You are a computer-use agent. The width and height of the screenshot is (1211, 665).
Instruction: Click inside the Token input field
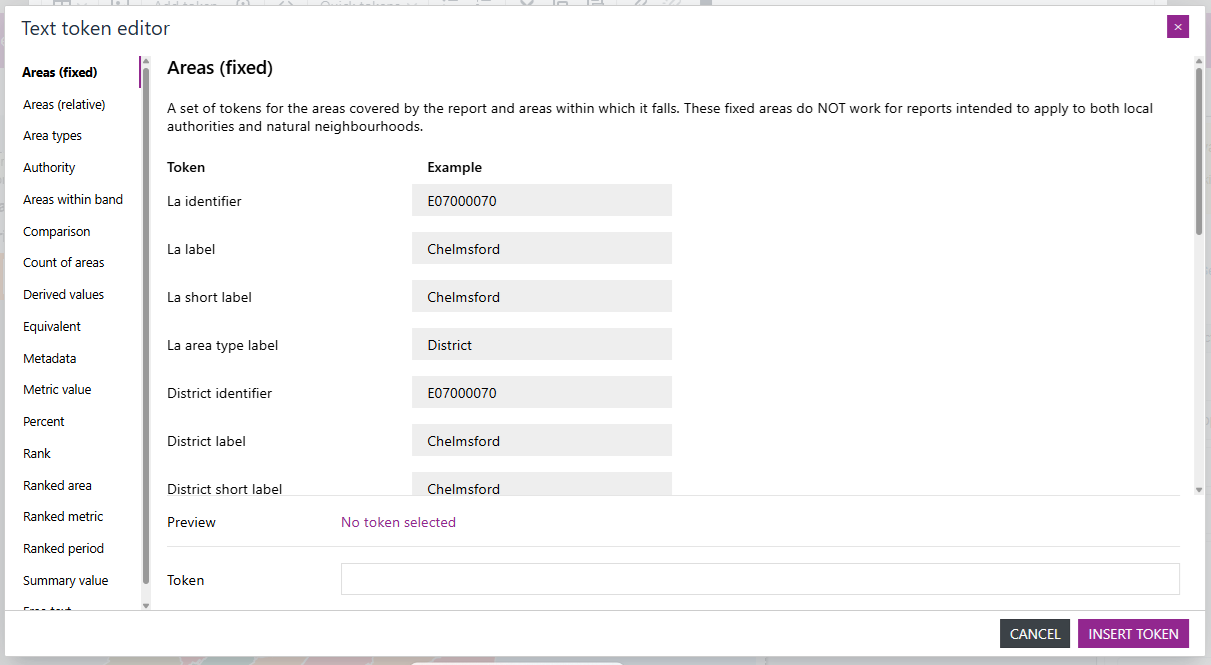pos(760,579)
